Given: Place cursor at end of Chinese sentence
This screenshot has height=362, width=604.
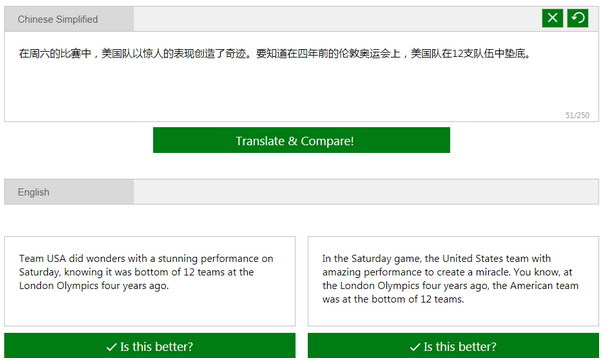Looking at the screenshot, I should tap(532, 54).
